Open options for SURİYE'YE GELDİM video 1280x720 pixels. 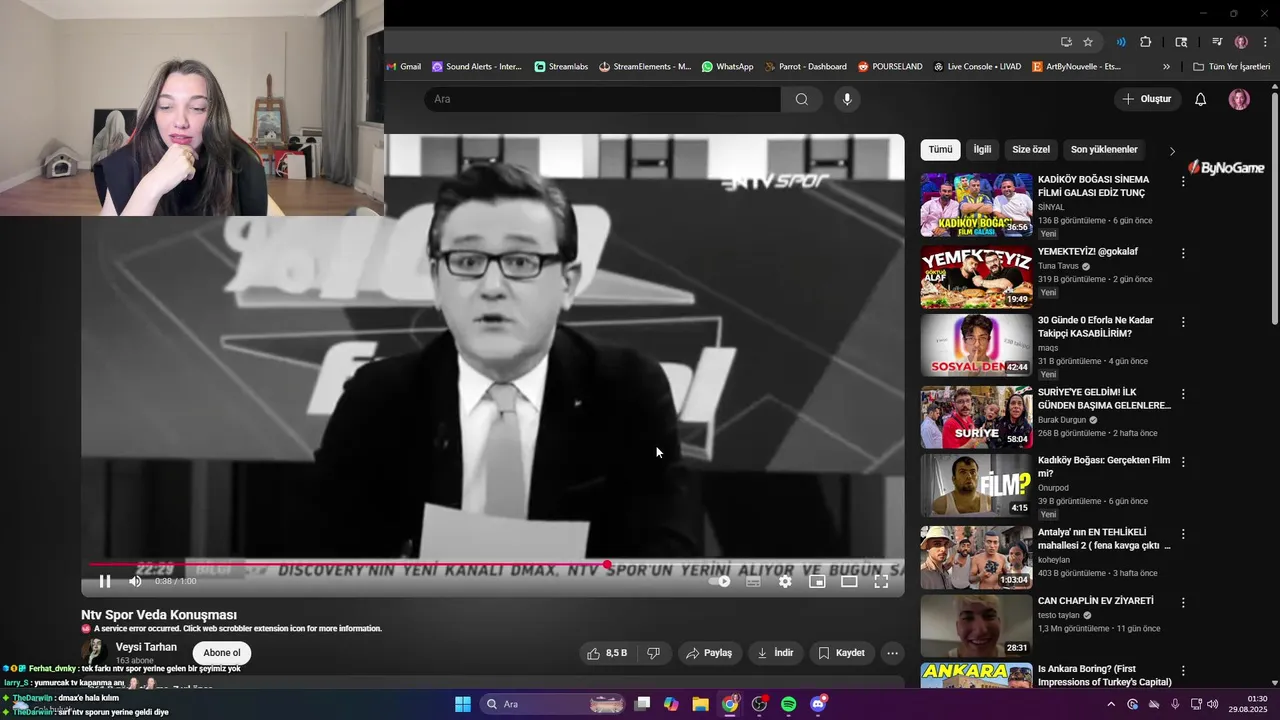[1183, 394]
